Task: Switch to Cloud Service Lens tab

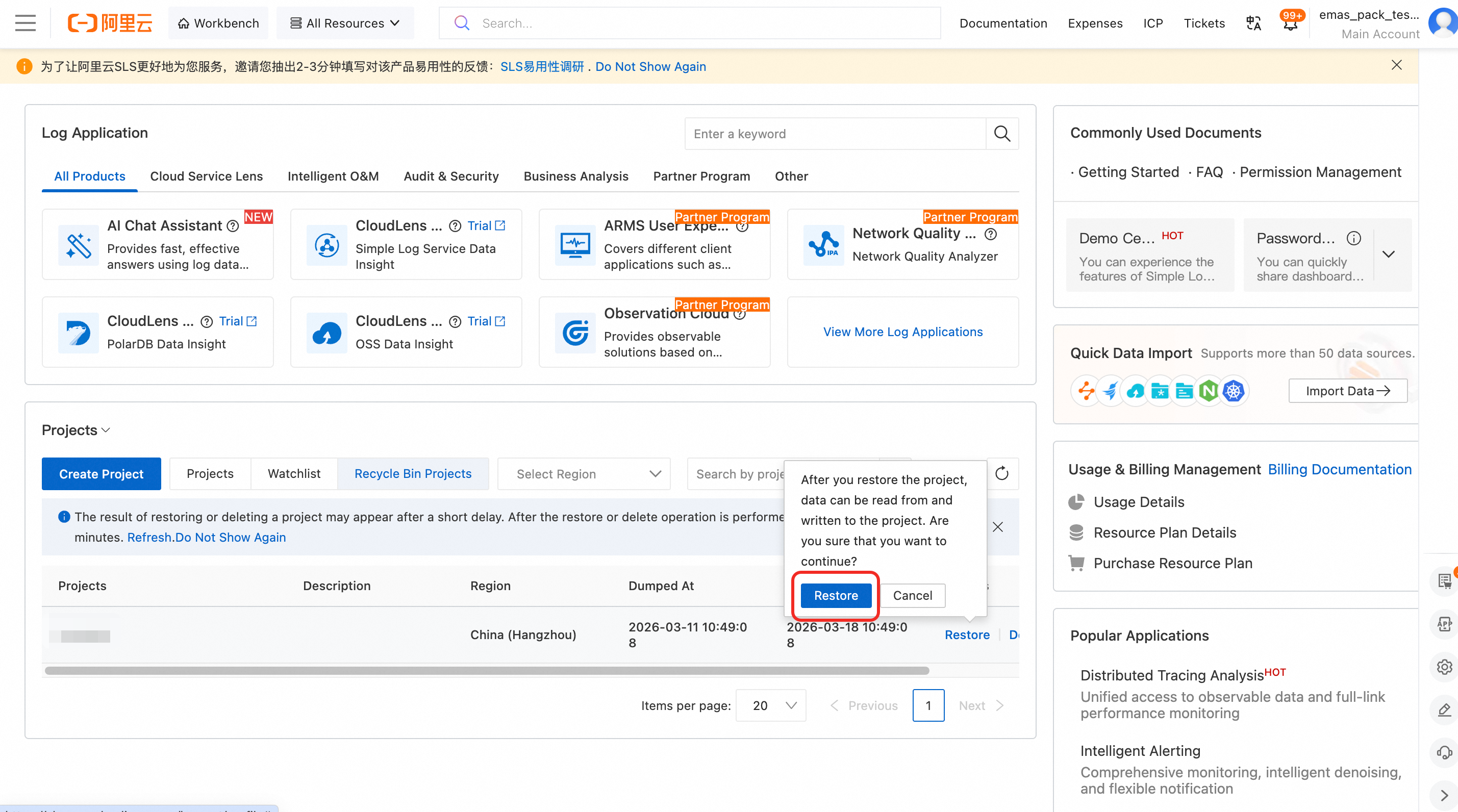Action: pyautogui.click(x=206, y=176)
